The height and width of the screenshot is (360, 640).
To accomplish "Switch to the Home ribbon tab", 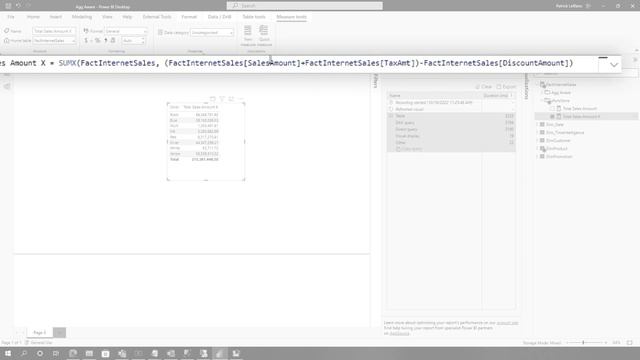I will [33, 17].
